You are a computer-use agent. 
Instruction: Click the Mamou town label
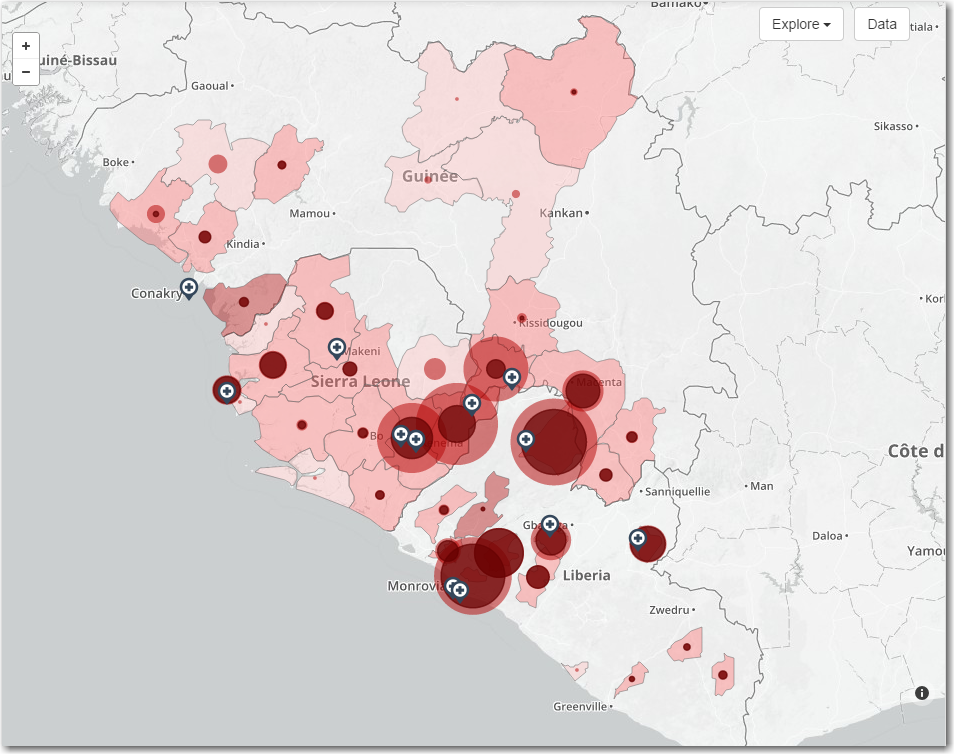pyautogui.click(x=308, y=213)
